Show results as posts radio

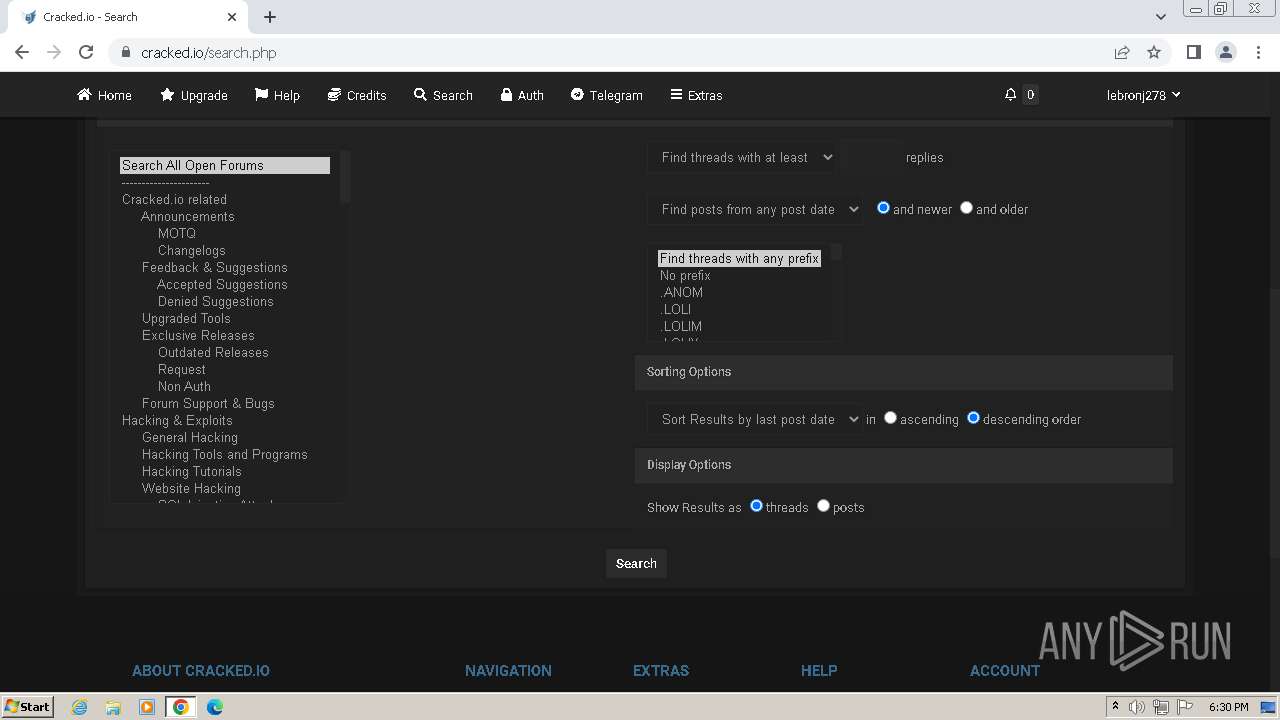(823, 506)
